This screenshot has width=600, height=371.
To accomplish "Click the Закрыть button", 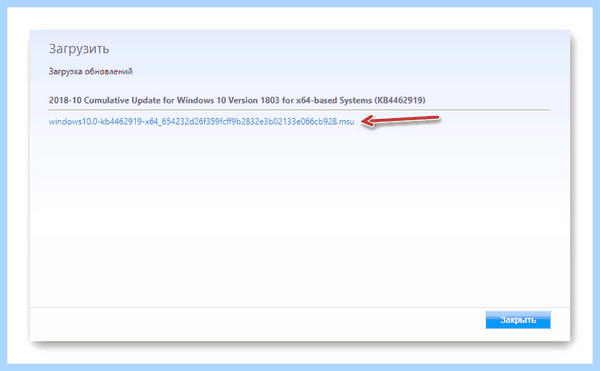I will click(518, 320).
